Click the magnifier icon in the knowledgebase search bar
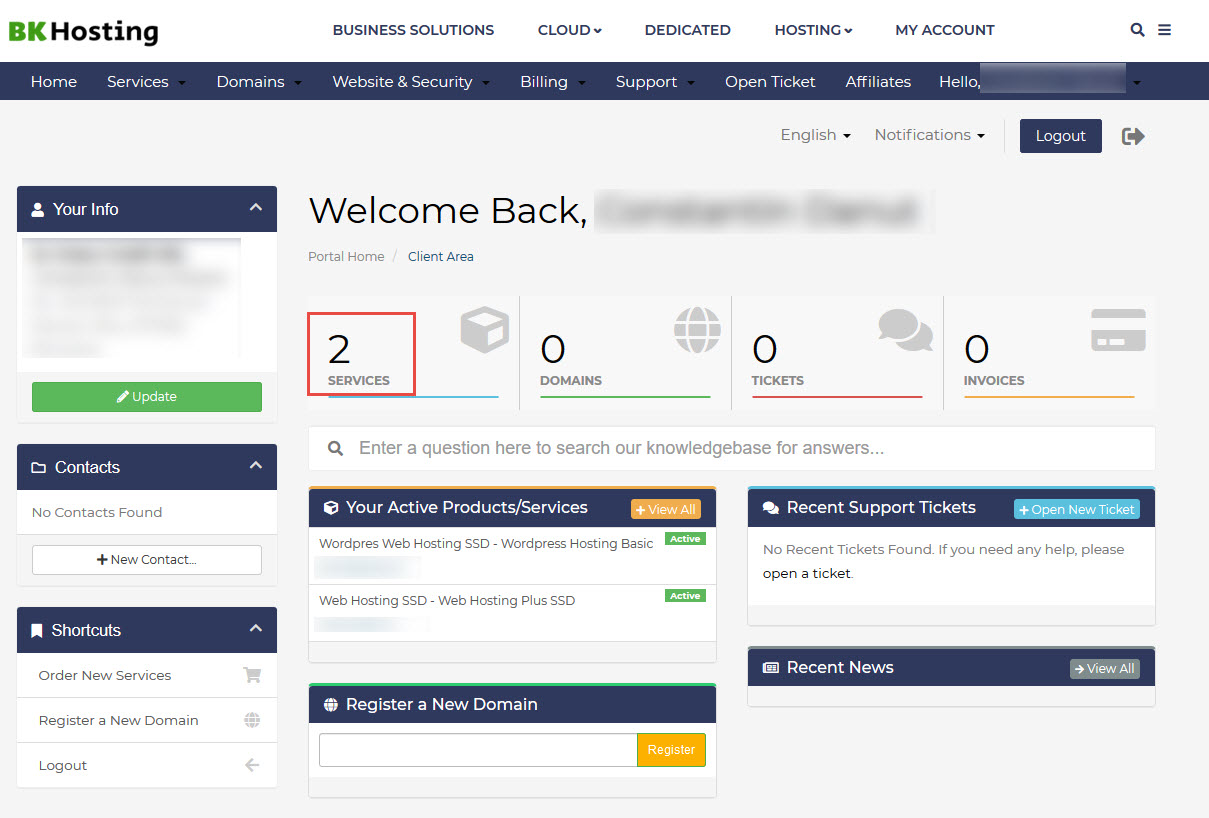1209x818 pixels. click(336, 448)
